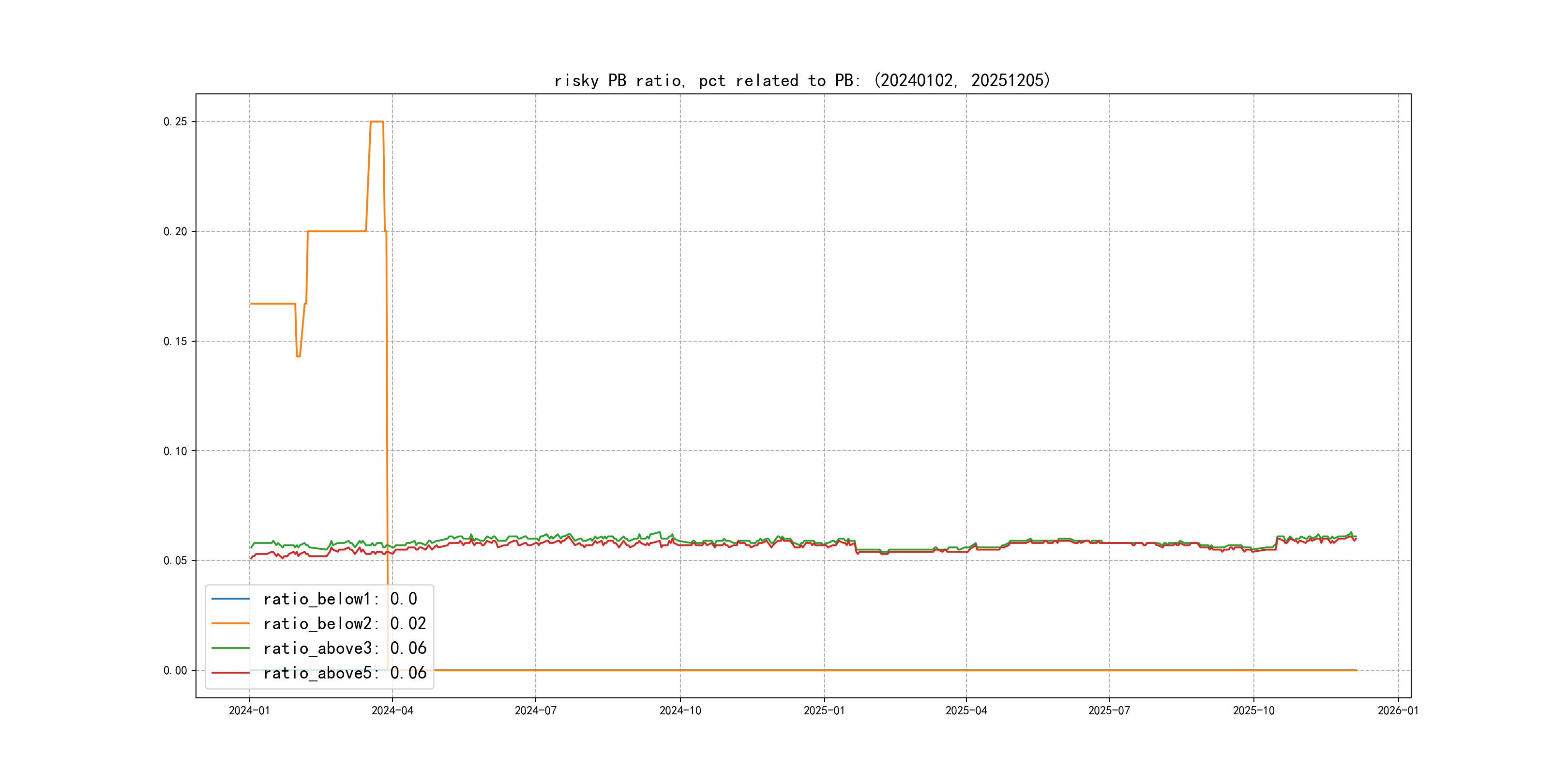Screen dimensions: 1568x784
Task: Click the orange ratio_below2 legend line
Action: (x=230, y=623)
